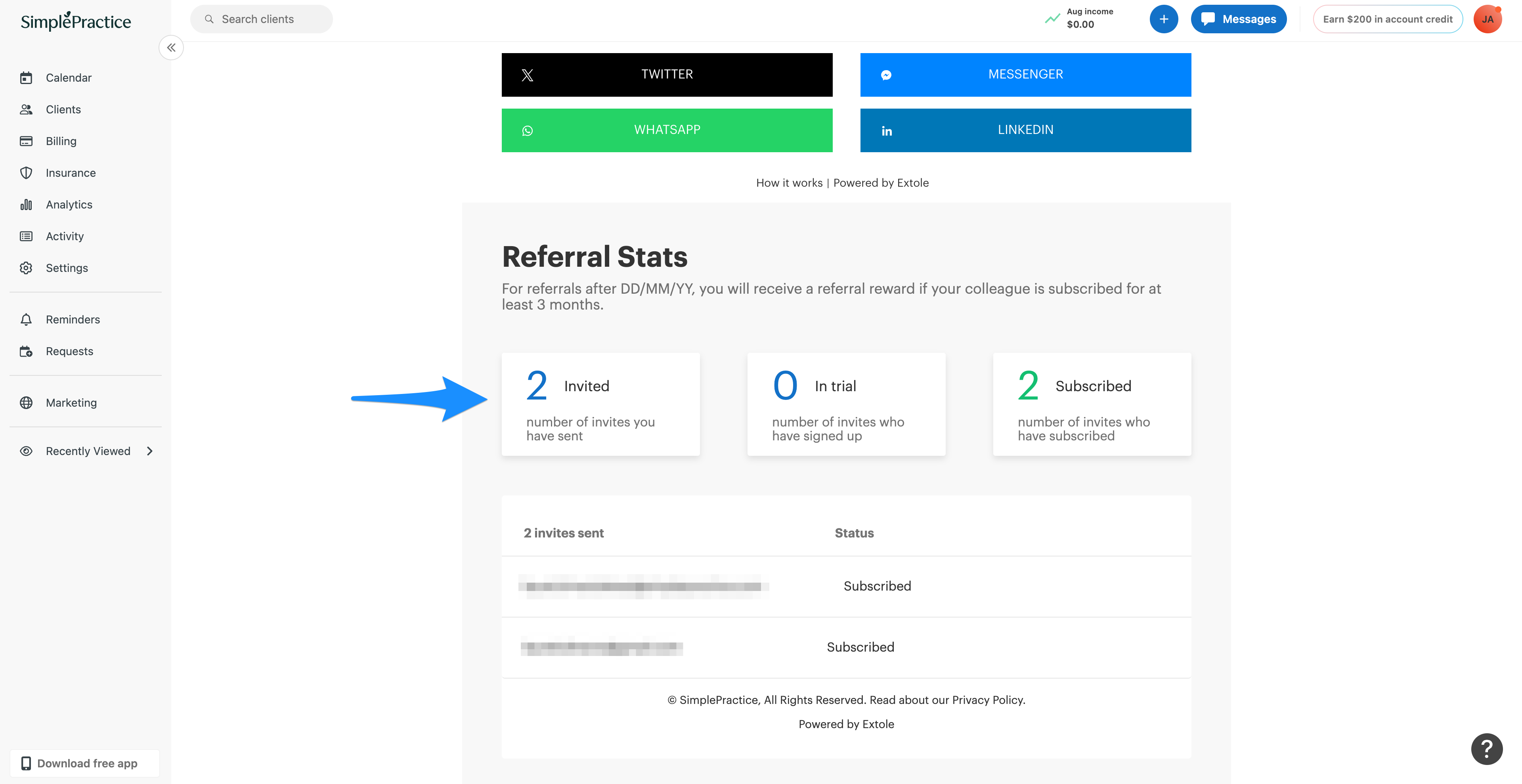Open the Requests label in the sidebar
The image size is (1522, 784).
coord(69,352)
